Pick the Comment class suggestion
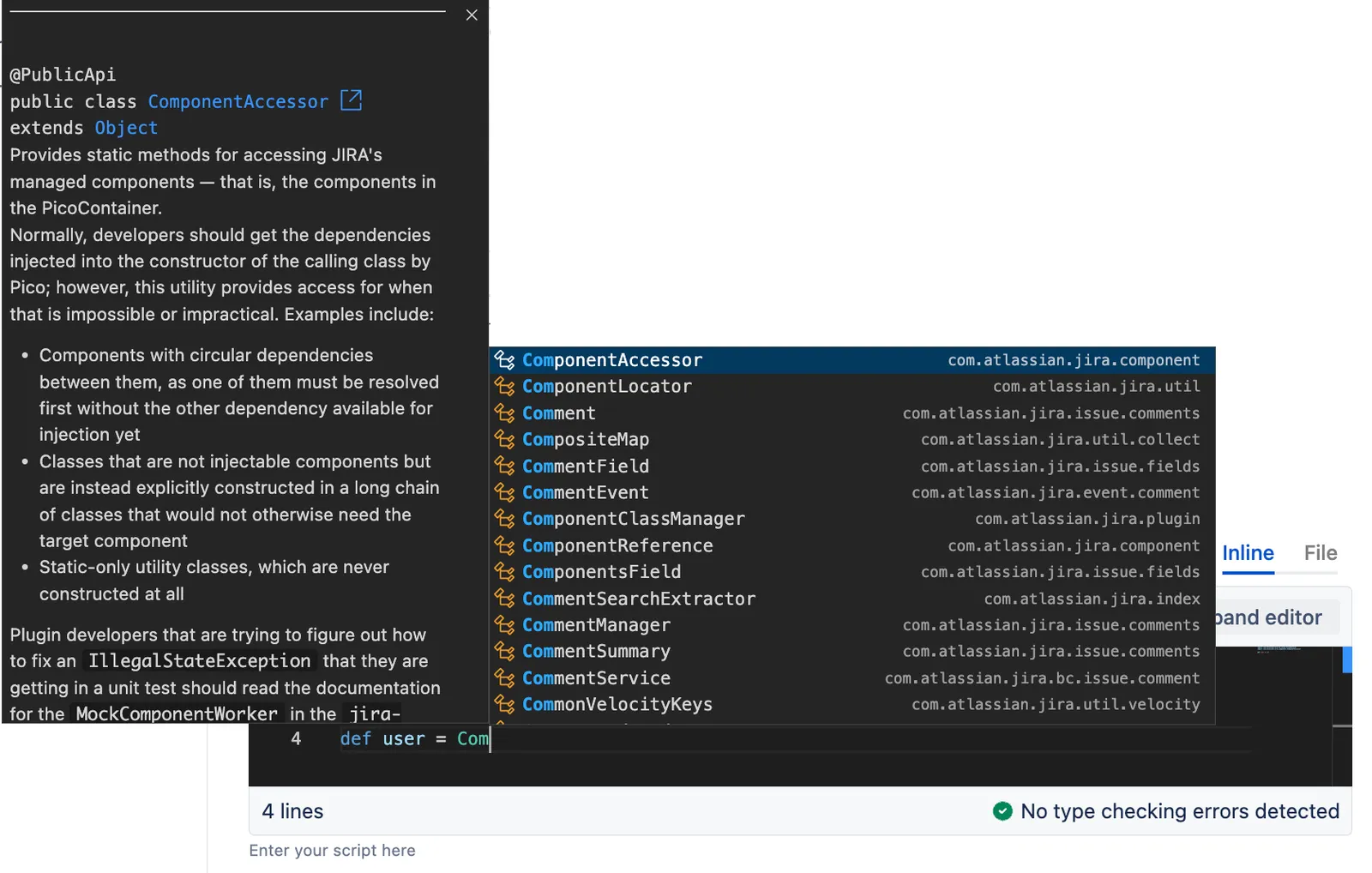Screen dimensions: 1372x873 (x=852, y=413)
